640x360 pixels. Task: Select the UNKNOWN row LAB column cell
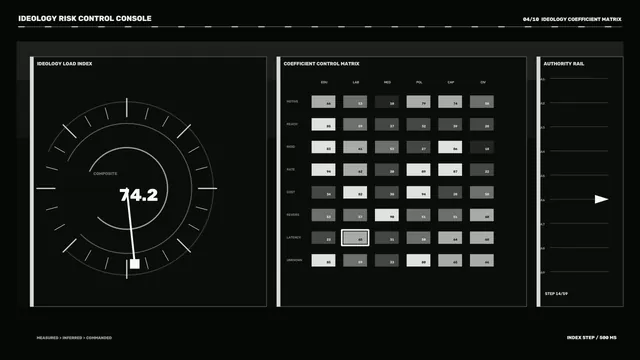[x=355, y=260]
